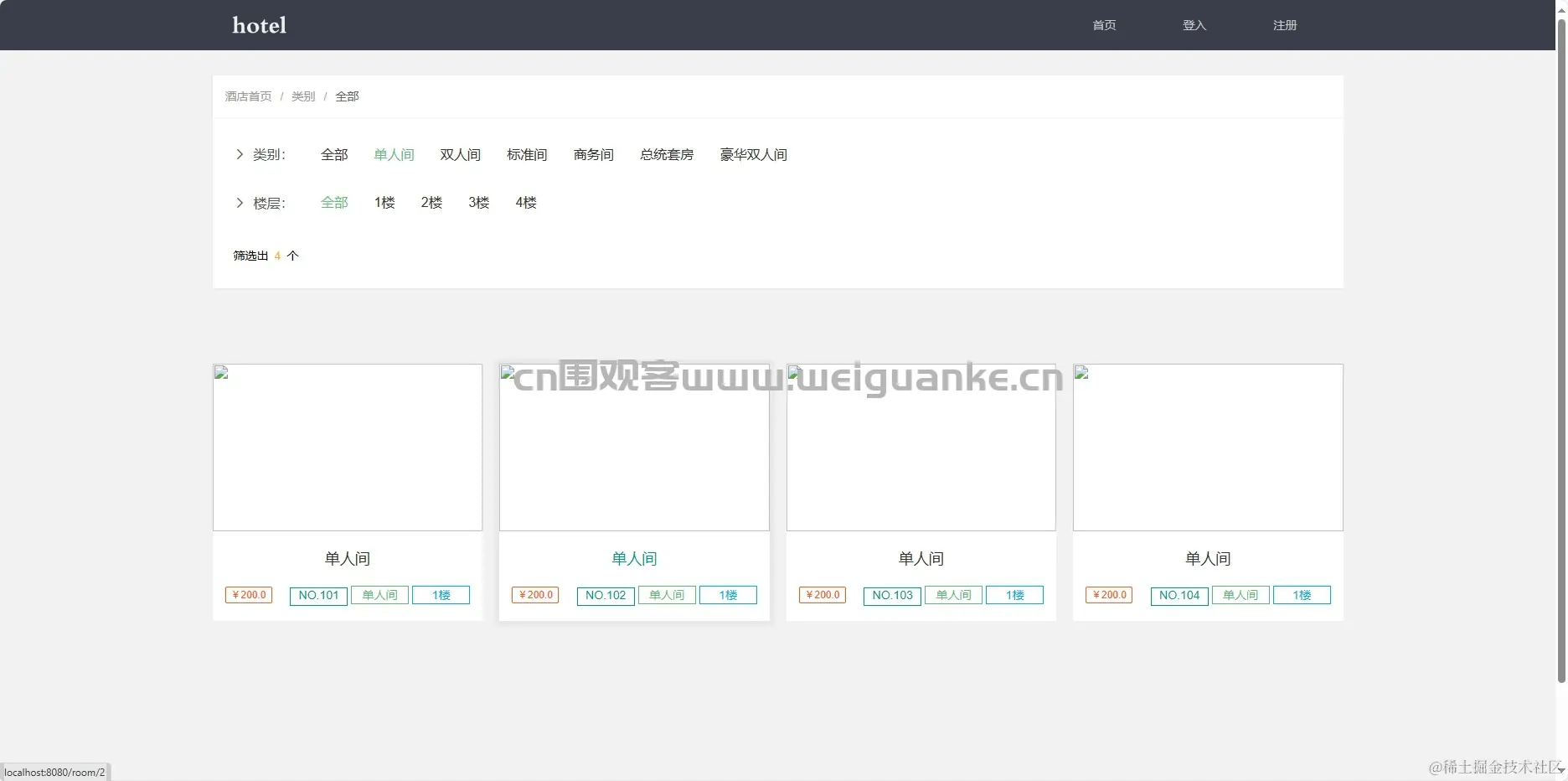The image size is (1568, 781).
Task: Filter rooms by 2楼 floor
Action: point(431,203)
